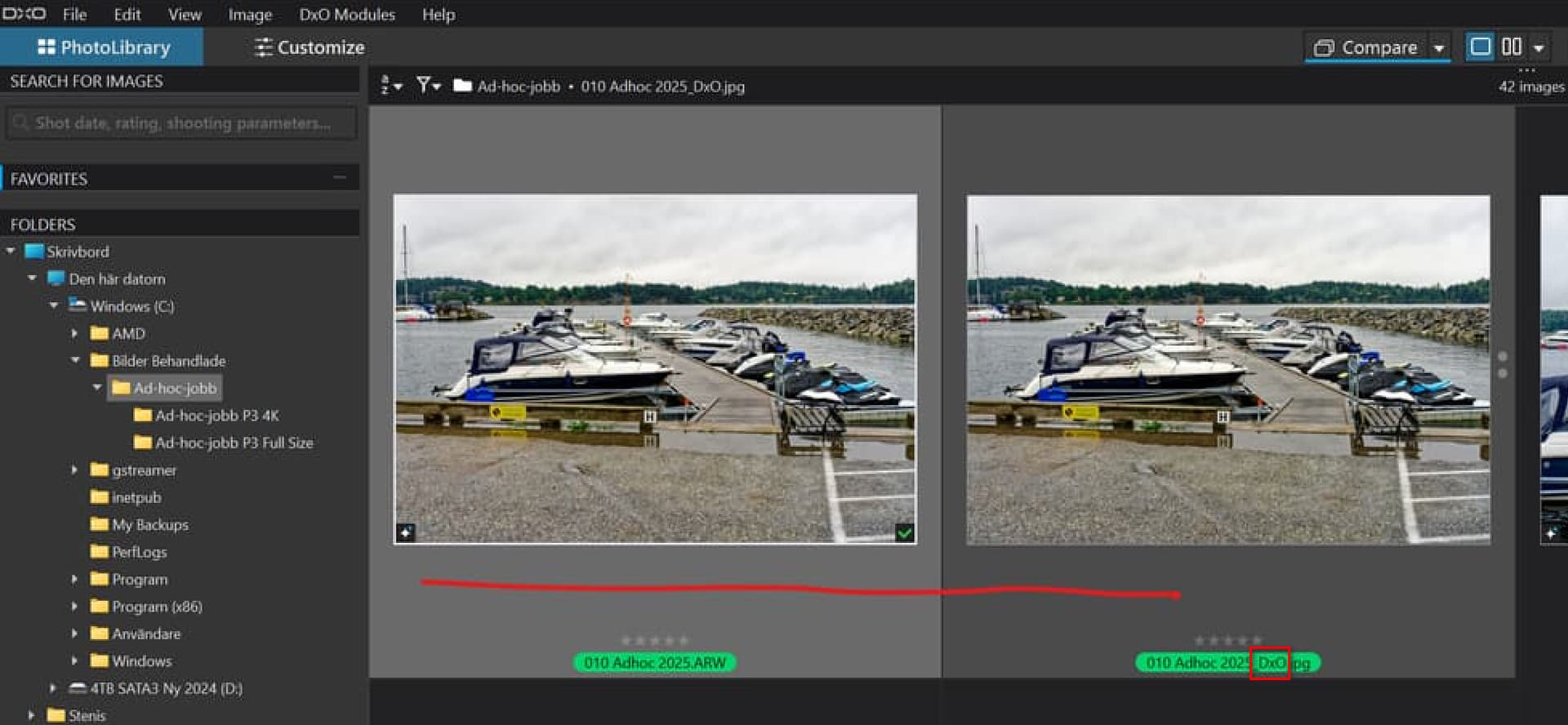Switch to side-by-side split view layout
1568x725 pixels.
coord(1511,47)
